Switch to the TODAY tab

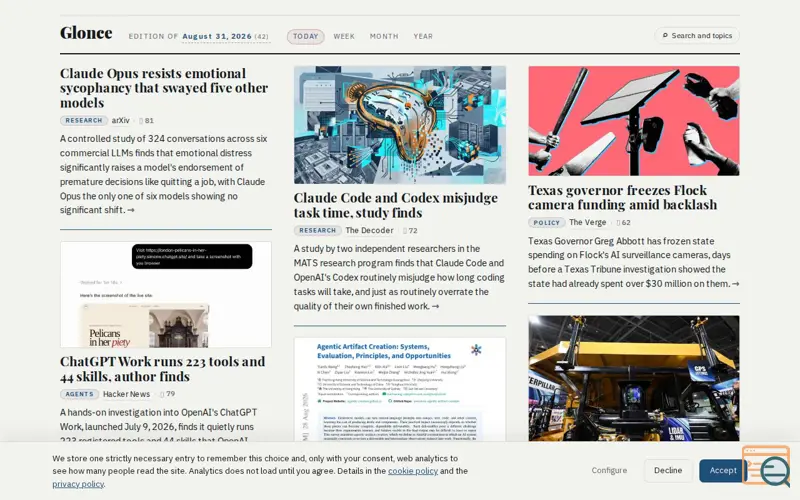[x=305, y=36]
